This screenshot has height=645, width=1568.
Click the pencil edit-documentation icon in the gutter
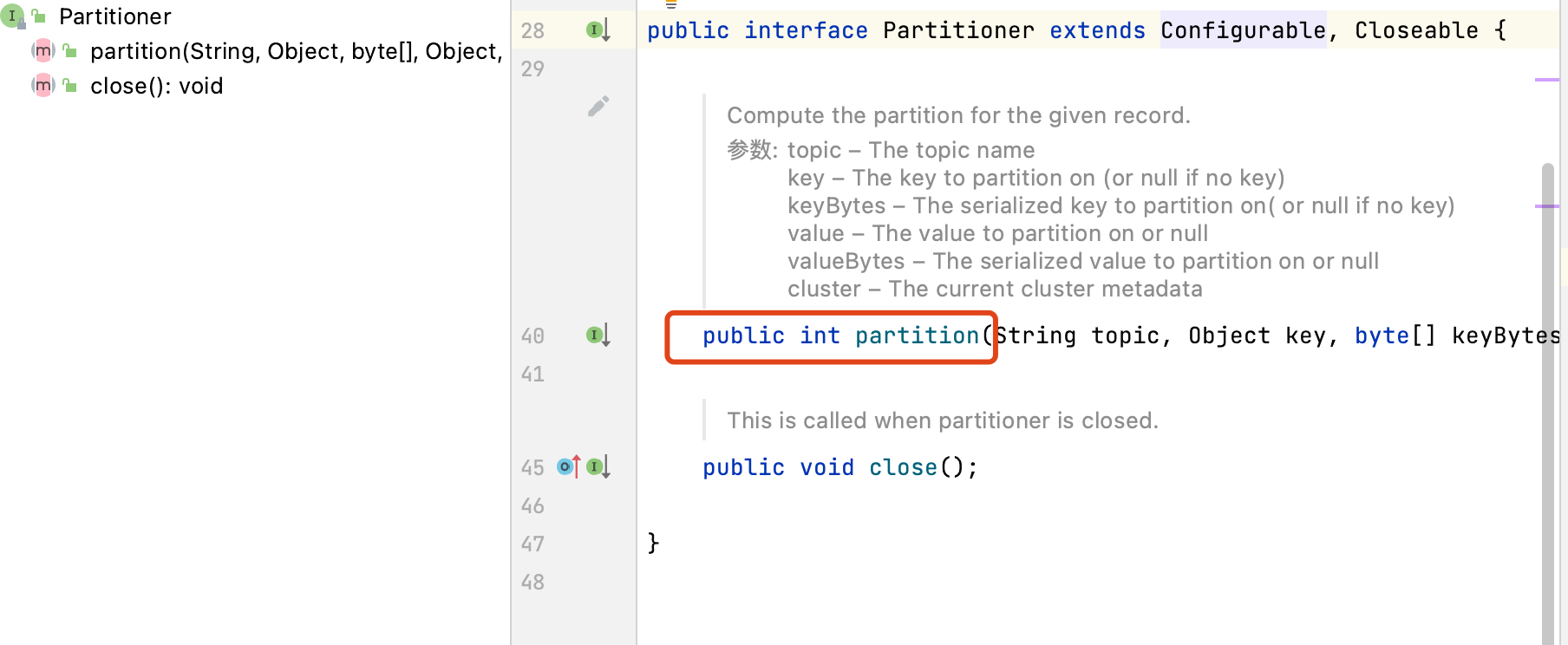(x=598, y=107)
